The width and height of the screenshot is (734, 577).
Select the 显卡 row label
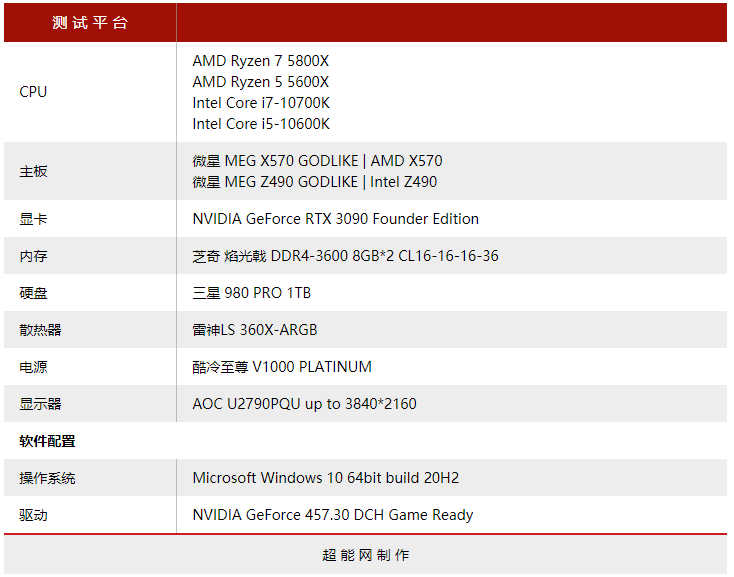[x=33, y=219]
